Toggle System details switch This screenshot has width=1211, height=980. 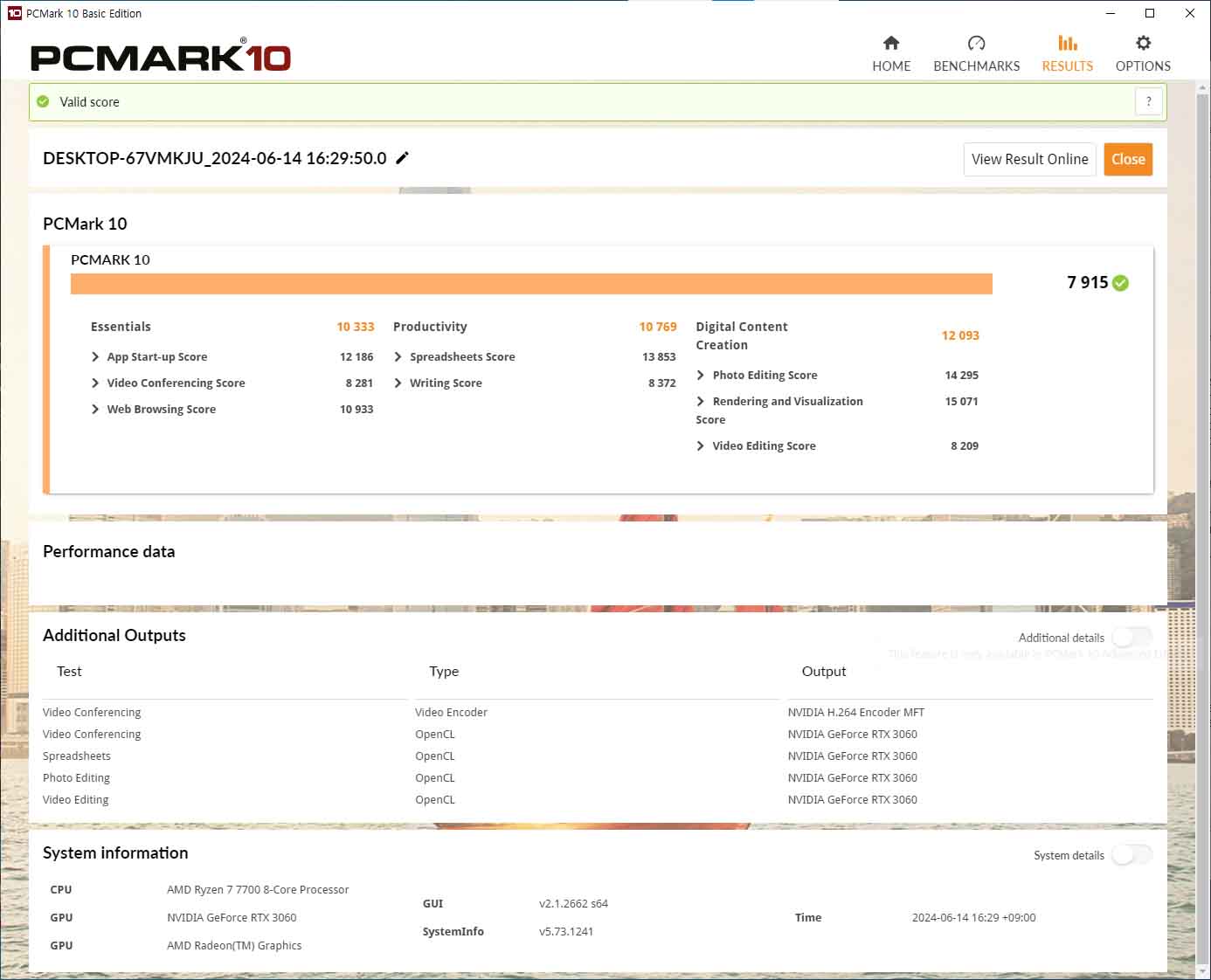click(1131, 855)
